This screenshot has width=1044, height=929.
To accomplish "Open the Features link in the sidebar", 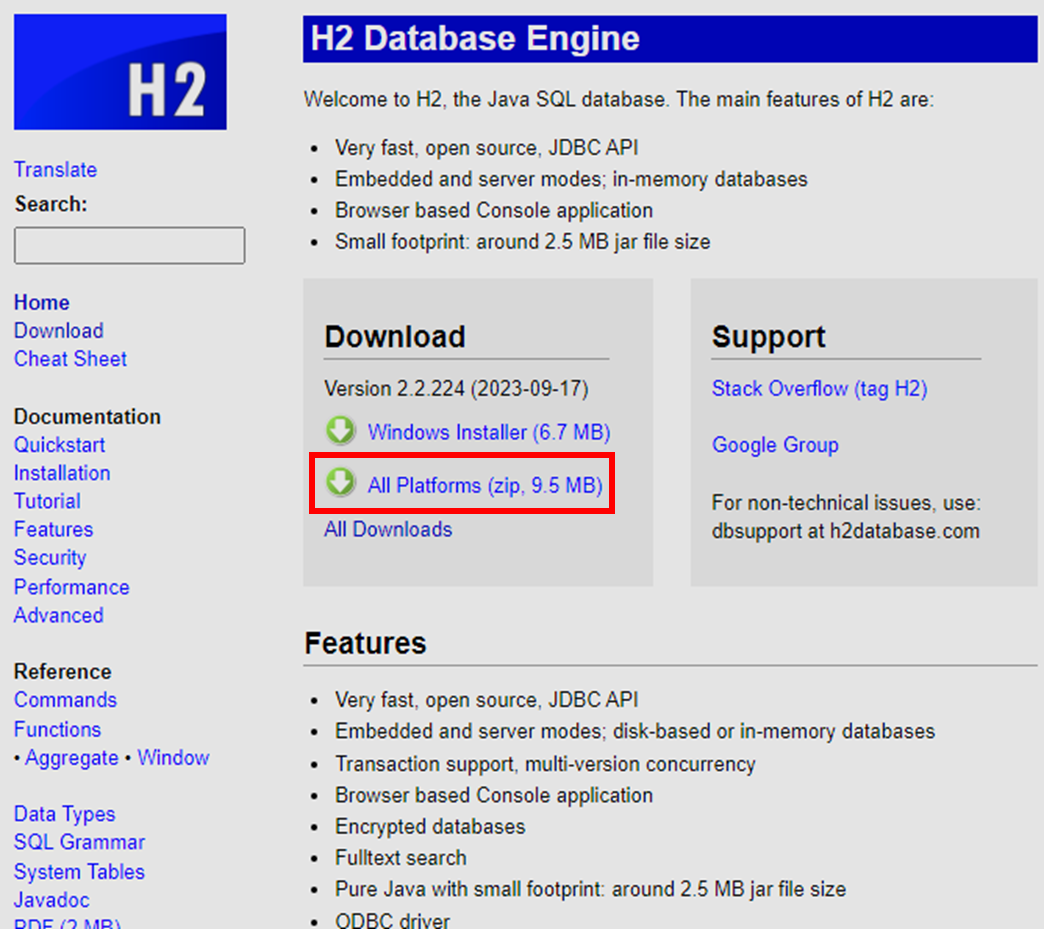I will coord(53,529).
